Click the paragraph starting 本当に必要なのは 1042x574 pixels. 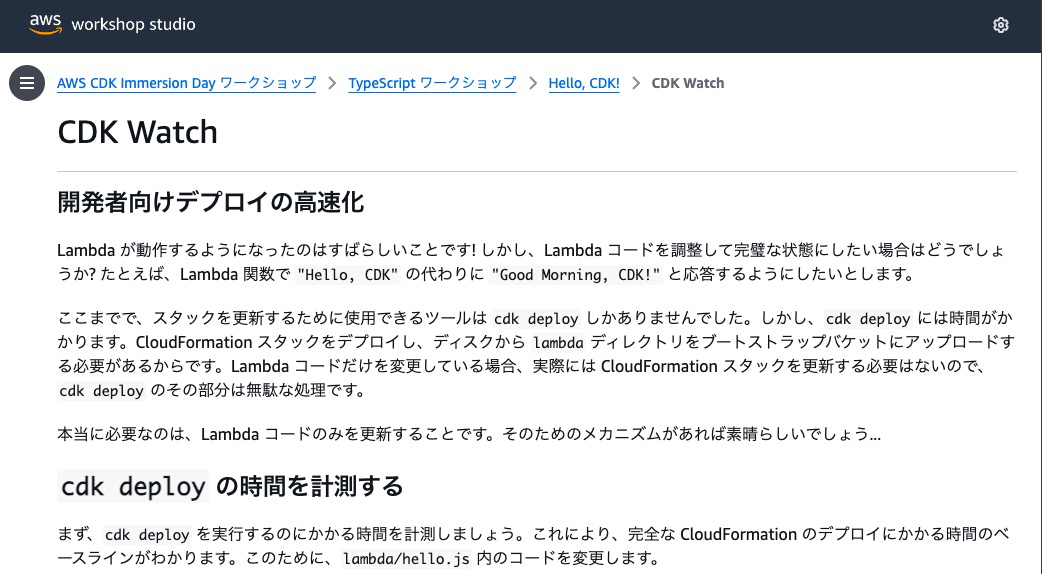coord(469,434)
